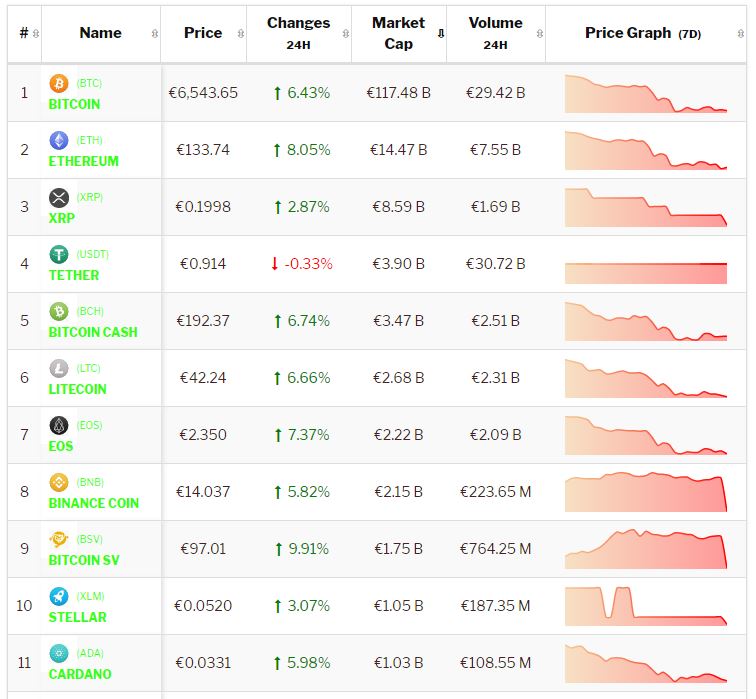Click the Bitcoin Cash green icon
Screen dimensions: 756x699
pyautogui.click(x=58, y=311)
